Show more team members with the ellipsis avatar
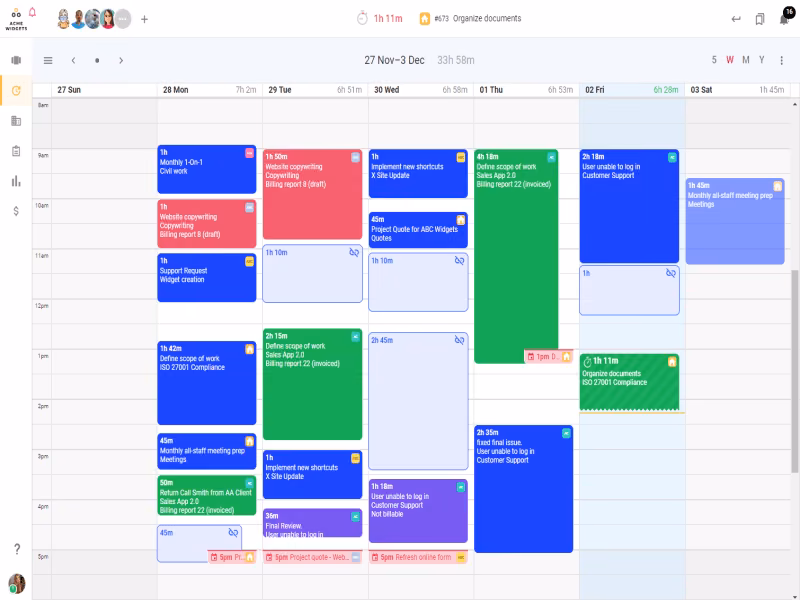Viewport: 800px width, 600px height. (x=123, y=19)
